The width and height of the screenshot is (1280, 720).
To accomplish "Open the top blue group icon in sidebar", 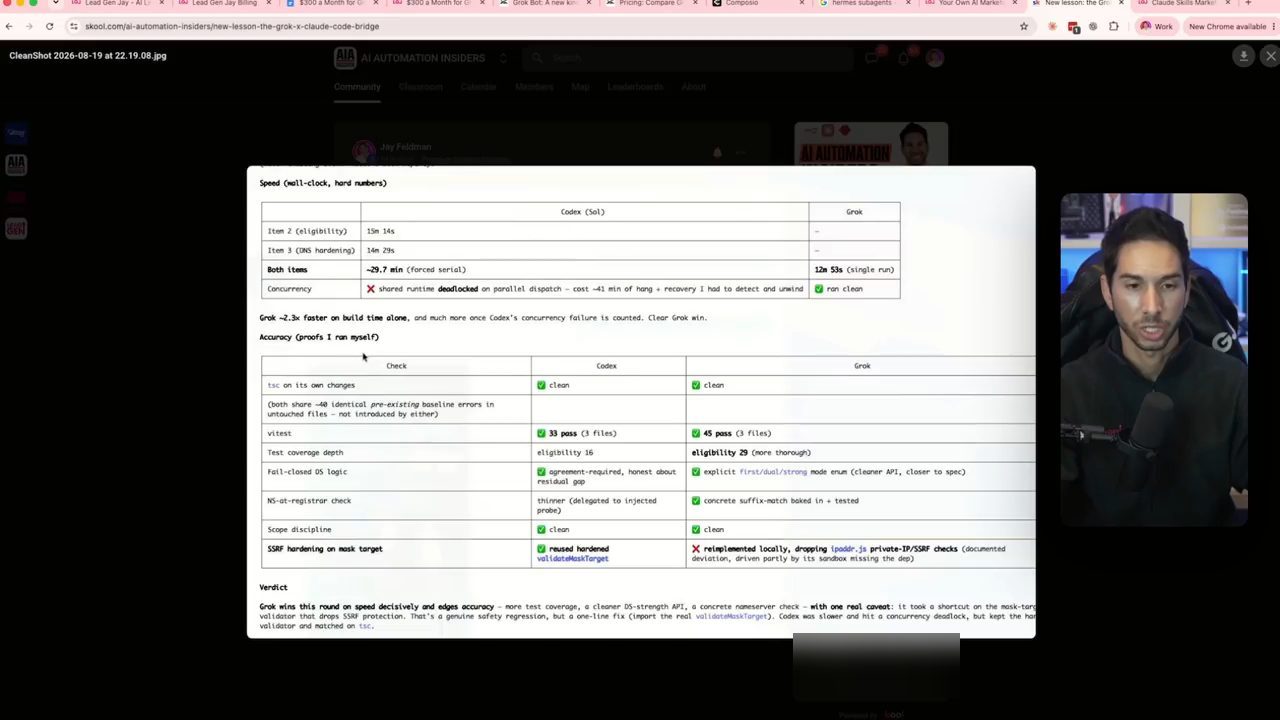I will [x=16, y=133].
